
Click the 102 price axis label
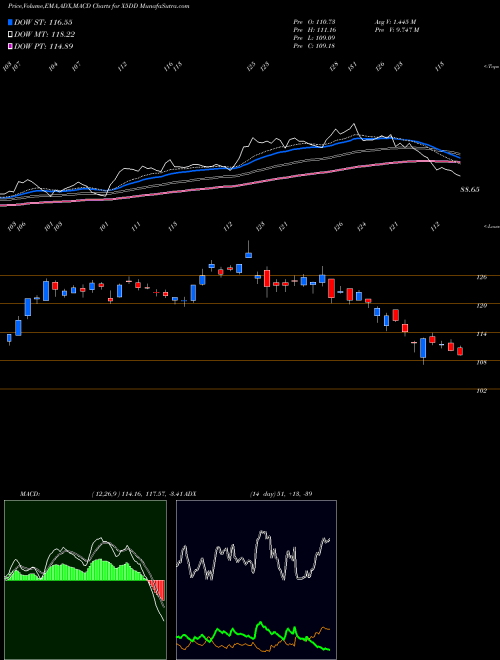coord(481,391)
